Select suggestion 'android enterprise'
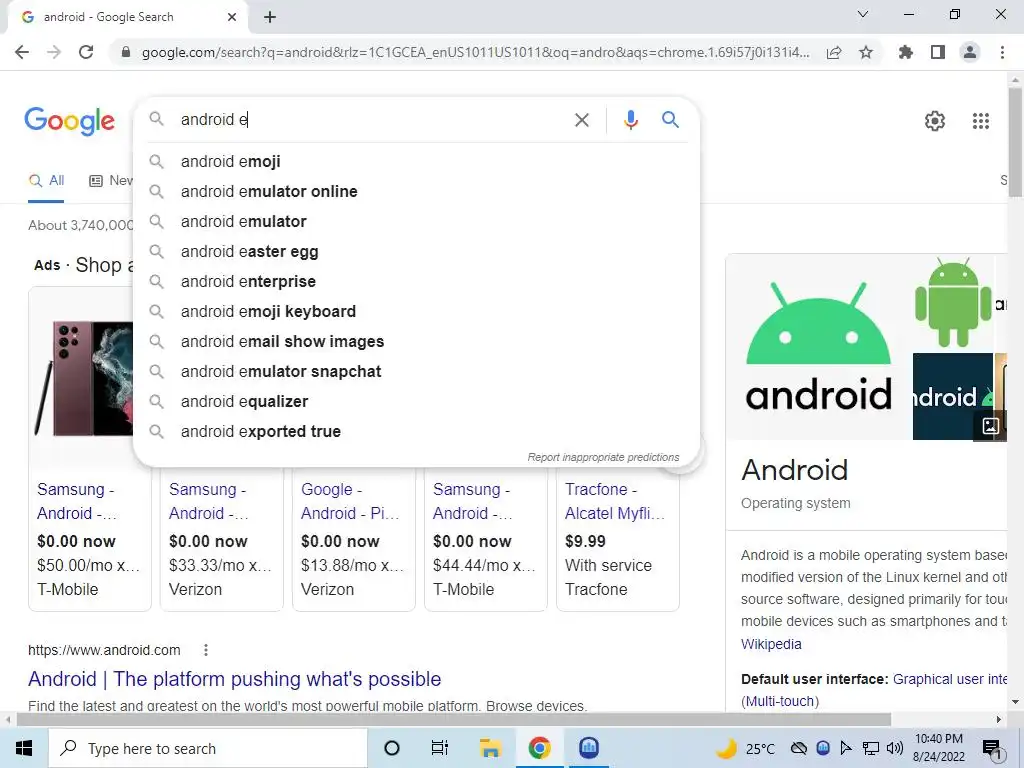This screenshot has width=1024, height=768. pyautogui.click(x=416, y=281)
